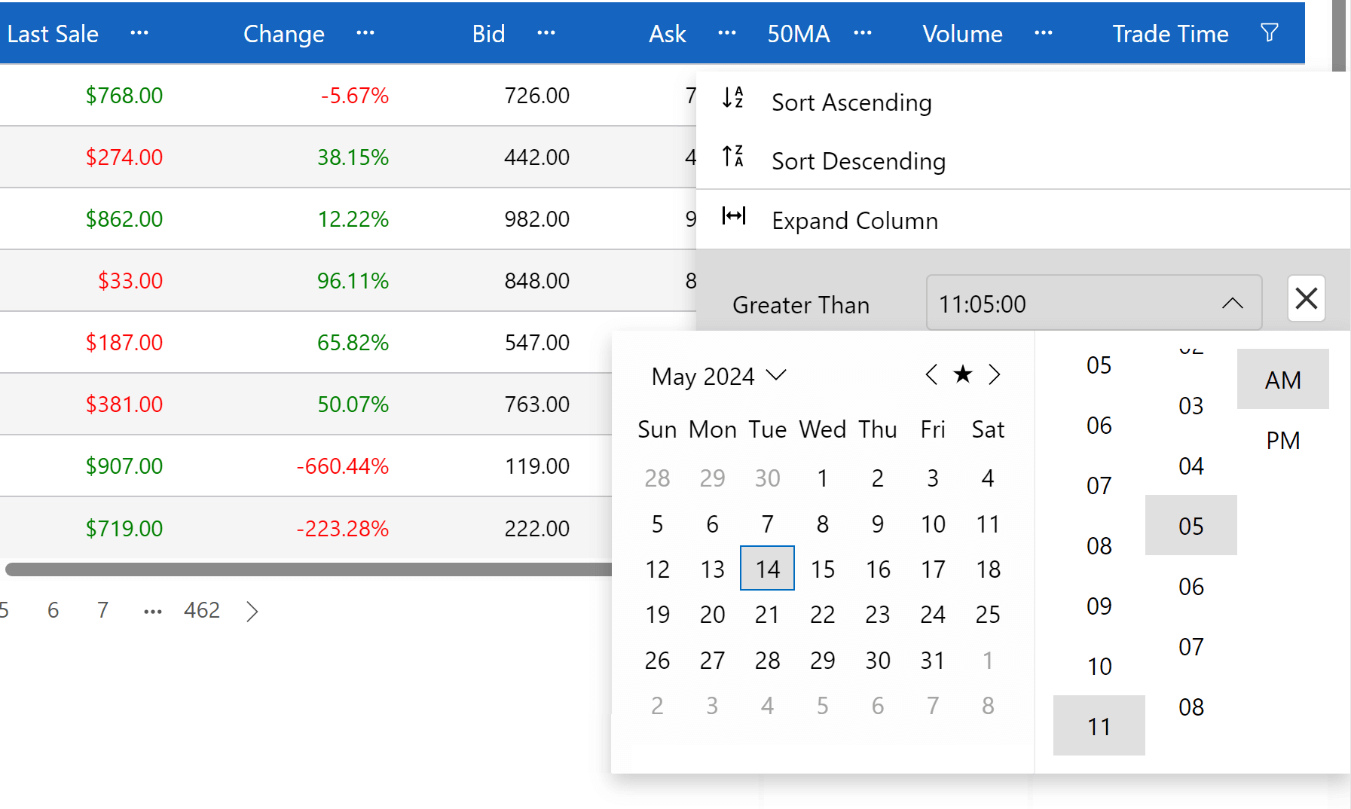The image size is (1351, 809).
Task: Go to page 7 in the pager
Action: pyautogui.click(x=102, y=611)
